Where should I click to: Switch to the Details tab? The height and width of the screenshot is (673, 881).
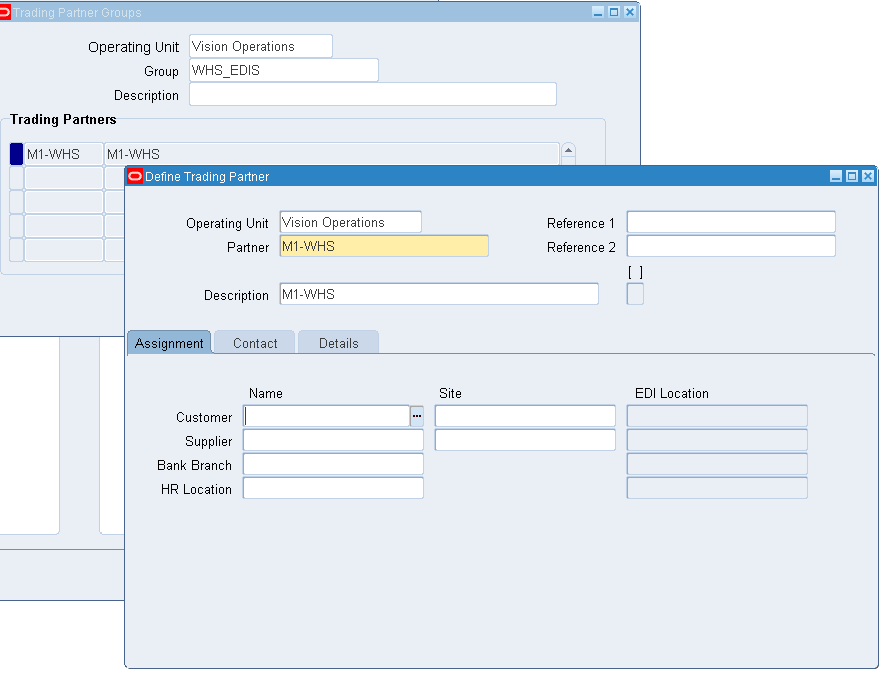[338, 342]
